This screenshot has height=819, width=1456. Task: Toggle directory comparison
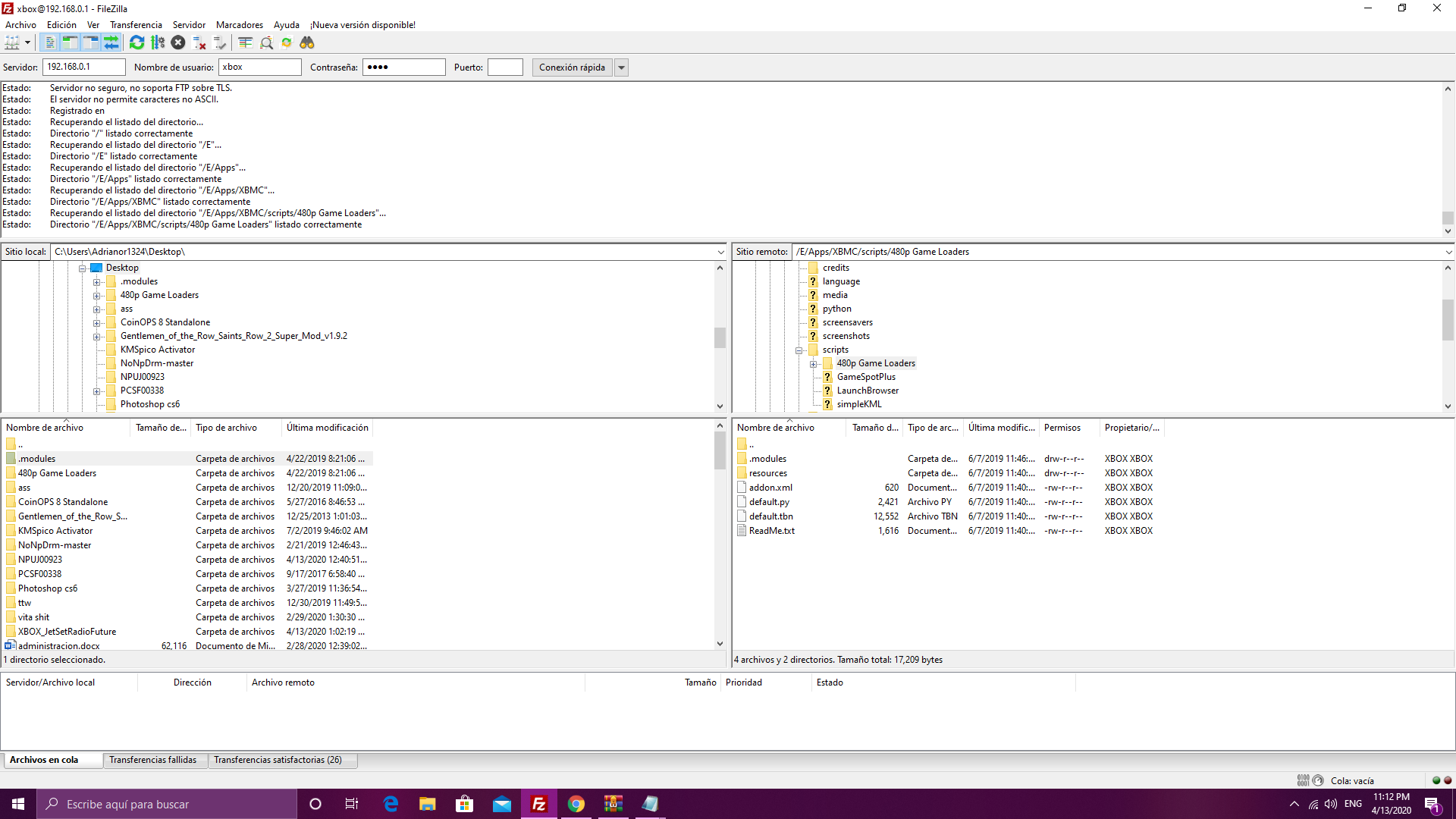point(266,42)
